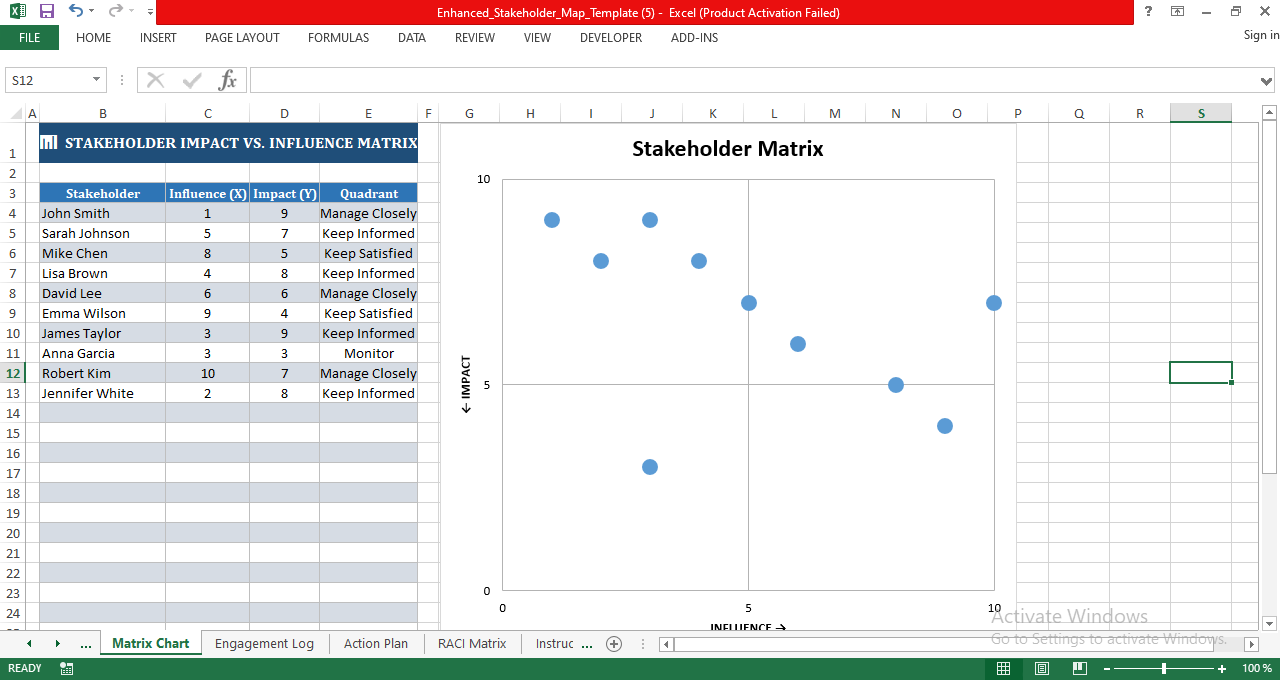Click the Stakeholder column header cell
This screenshot has width=1280, height=680.
click(102, 193)
